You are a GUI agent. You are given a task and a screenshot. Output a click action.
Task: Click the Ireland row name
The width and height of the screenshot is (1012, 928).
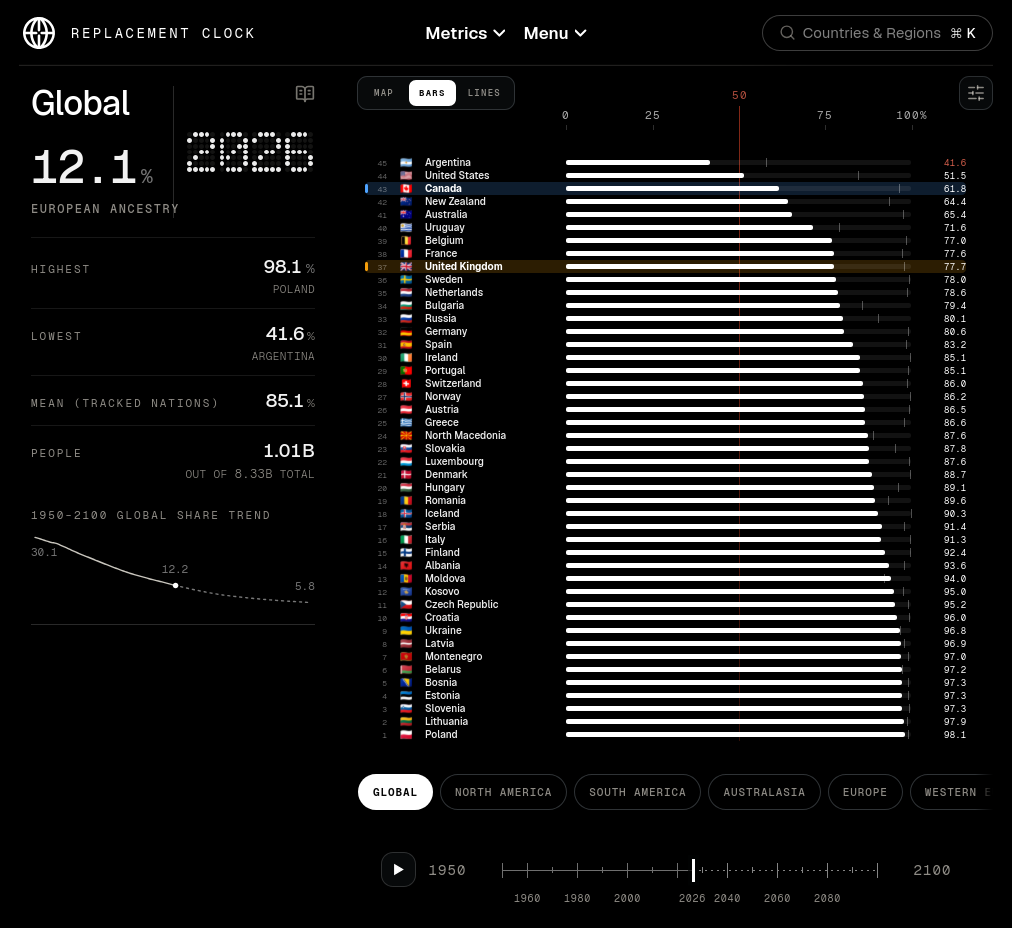441,358
